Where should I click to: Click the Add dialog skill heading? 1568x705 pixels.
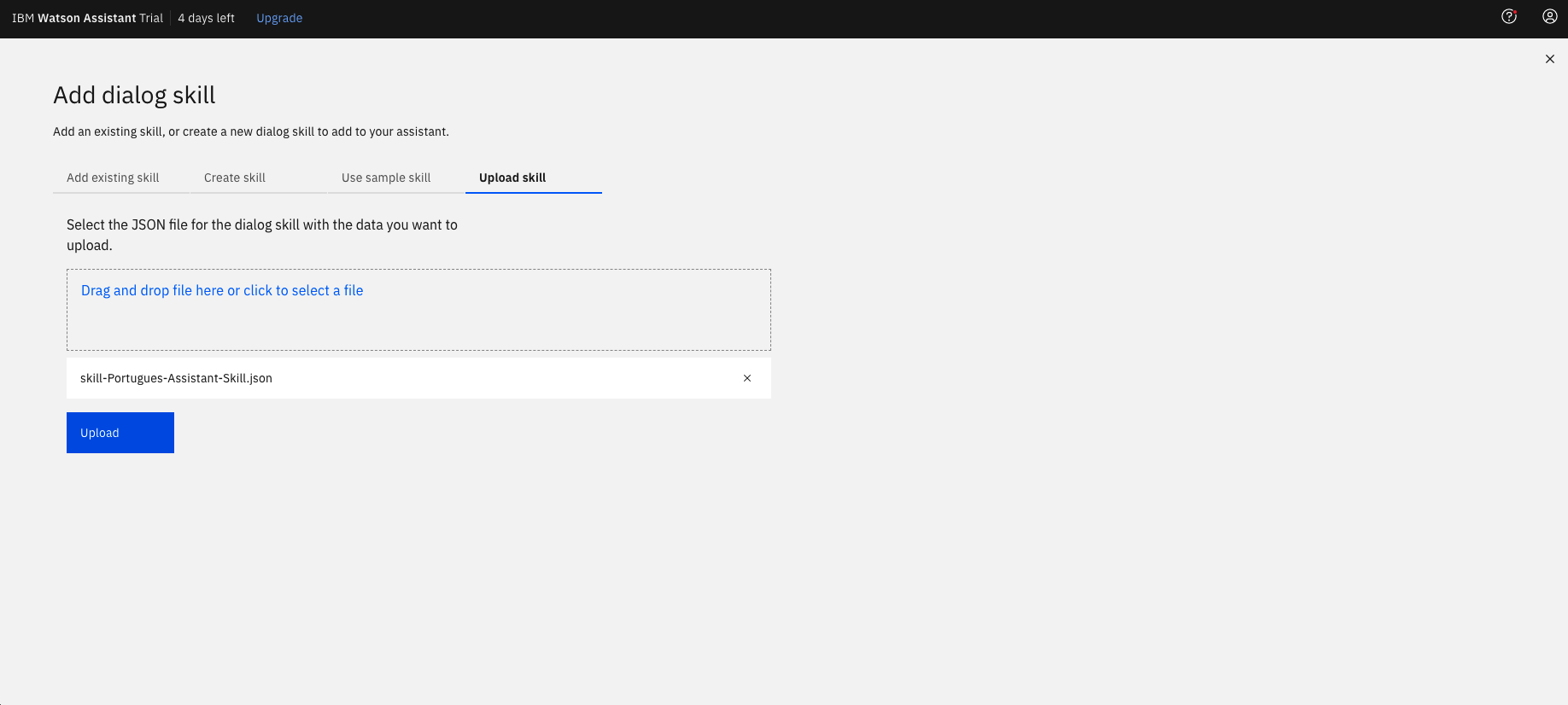click(x=134, y=95)
